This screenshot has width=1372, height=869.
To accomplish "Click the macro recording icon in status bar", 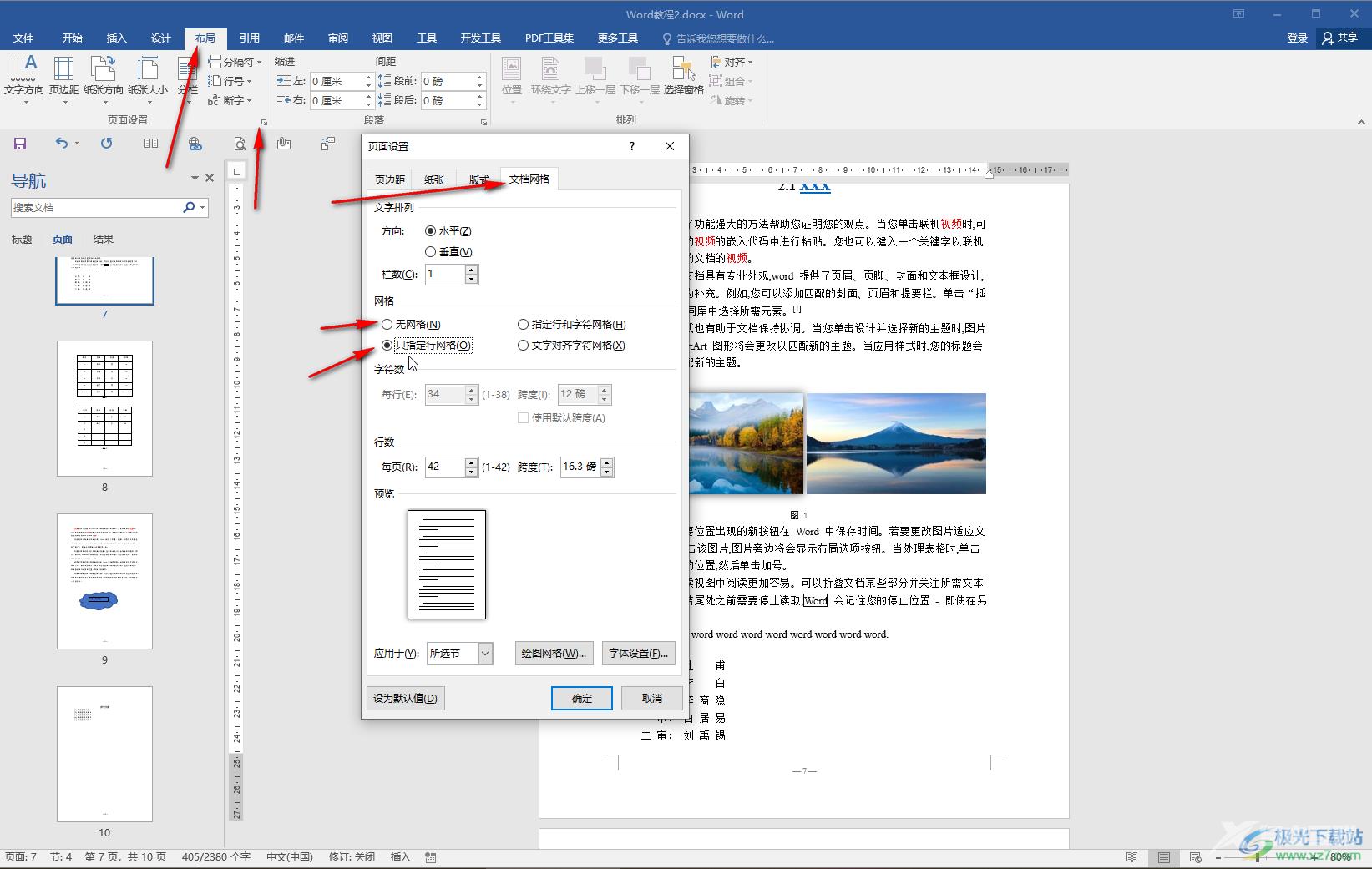I will coord(431,857).
